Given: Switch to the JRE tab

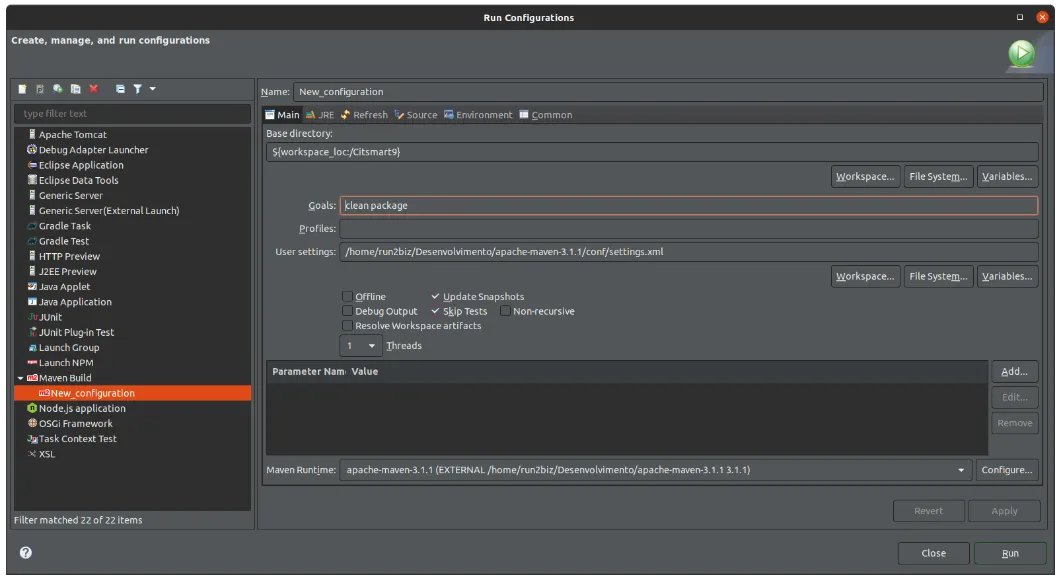Looking at the screenshot, I should (x=320, y=115).
